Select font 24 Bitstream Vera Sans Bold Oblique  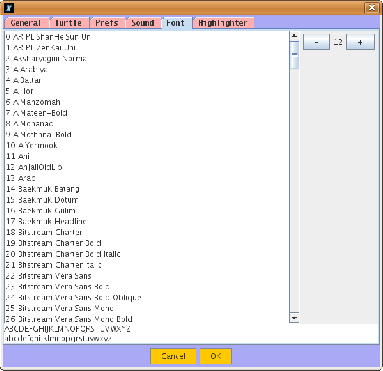coord(147,297)
